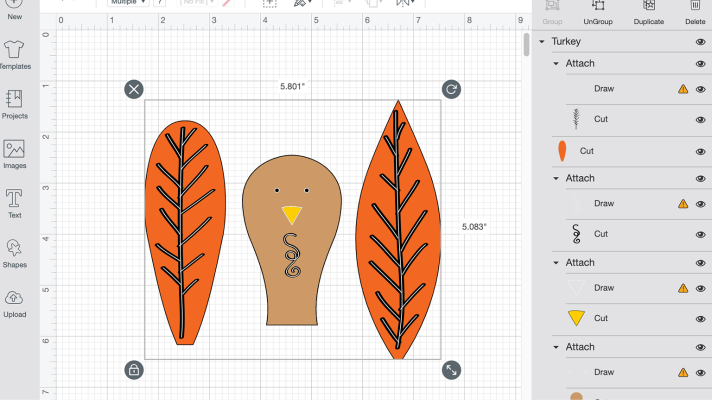Click the rotate handle on selection box
Viewport: 712px width, 400px height.
pyautogui.click(x=451, y=89)
